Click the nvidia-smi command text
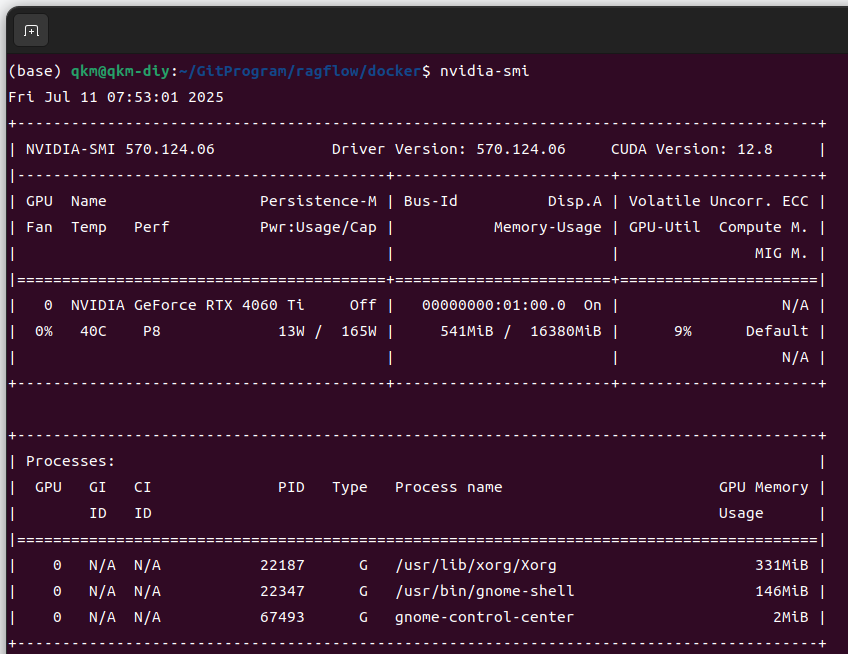 click(x=484, y=71)
